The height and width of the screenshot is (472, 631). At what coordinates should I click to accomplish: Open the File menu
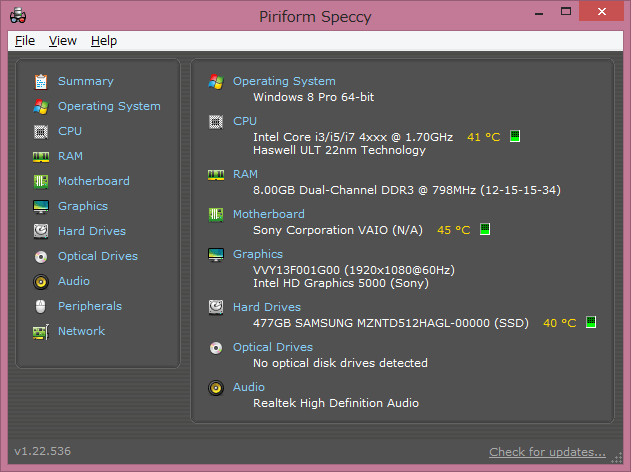25,41
